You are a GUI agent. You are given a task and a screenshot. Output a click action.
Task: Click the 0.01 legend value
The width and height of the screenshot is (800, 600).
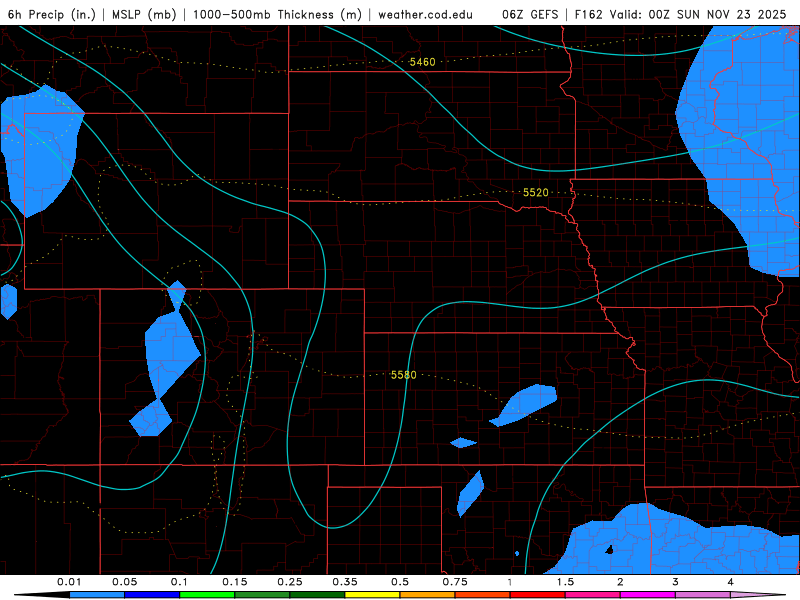(x=69, y=582)
